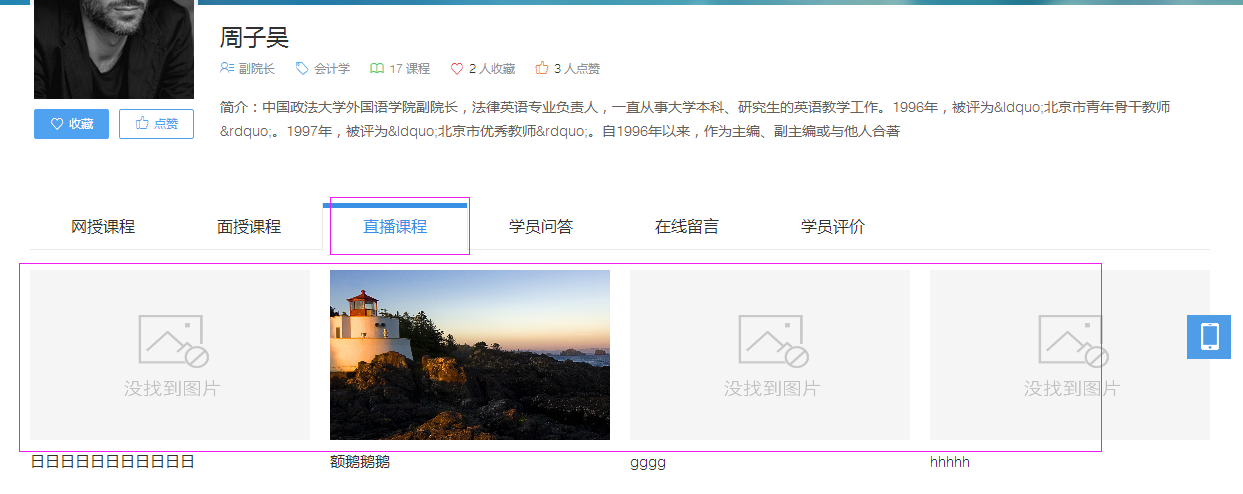
Task: Click the heart icon beside 2 人收藏
Action: (x=457, y=69)
